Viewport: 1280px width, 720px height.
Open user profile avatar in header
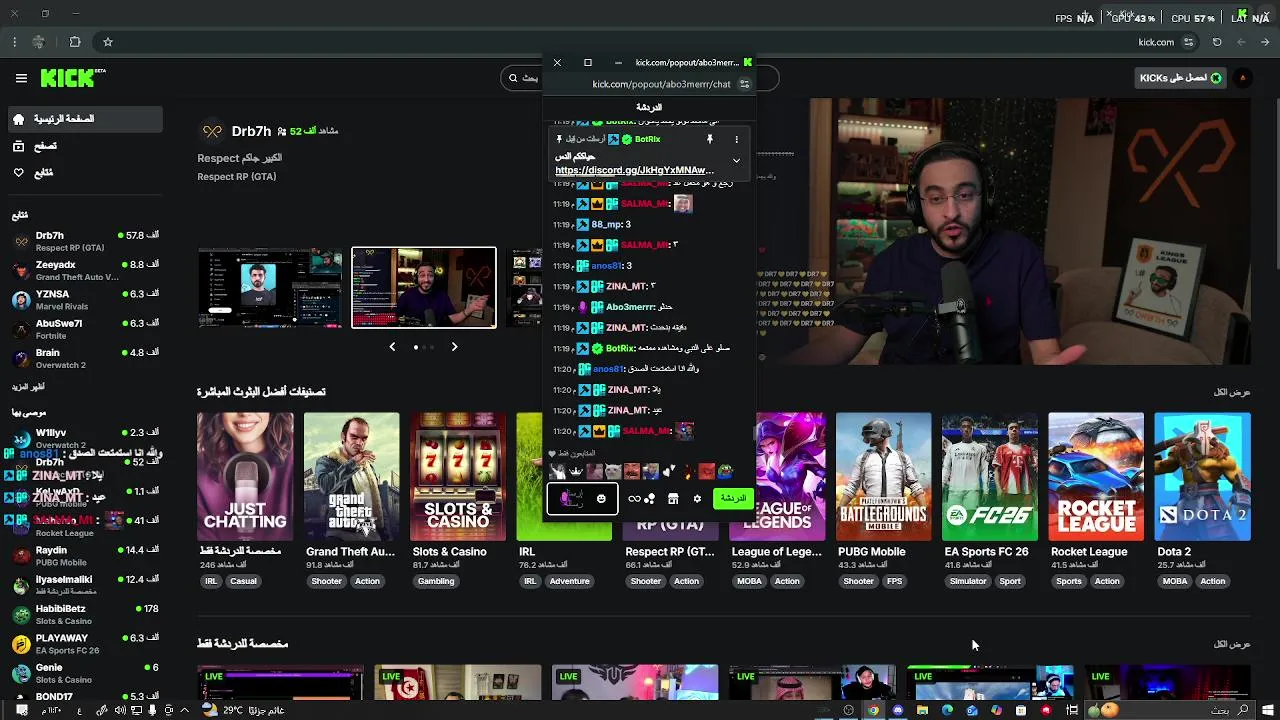[x=1243, y=78]
